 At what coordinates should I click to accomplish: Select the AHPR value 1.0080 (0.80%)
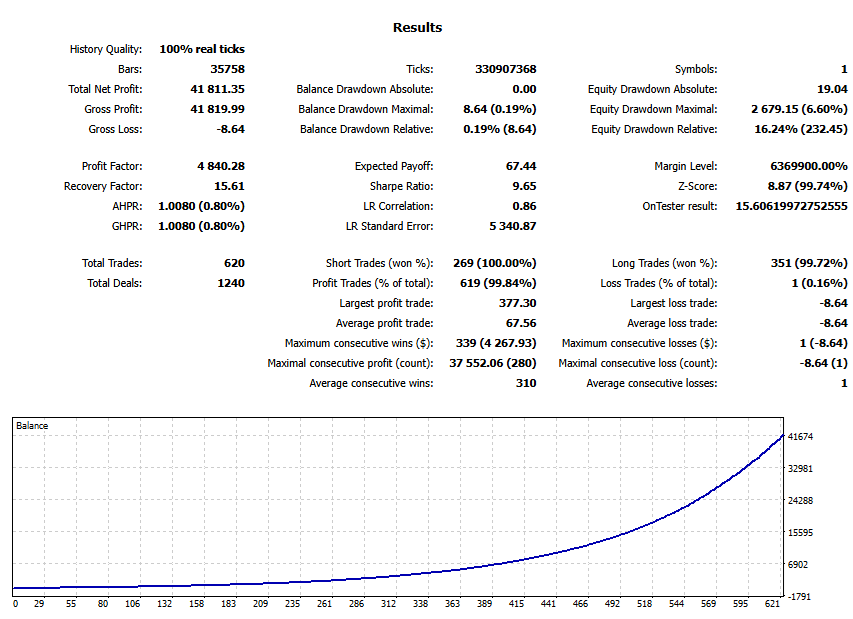[201, 206]
